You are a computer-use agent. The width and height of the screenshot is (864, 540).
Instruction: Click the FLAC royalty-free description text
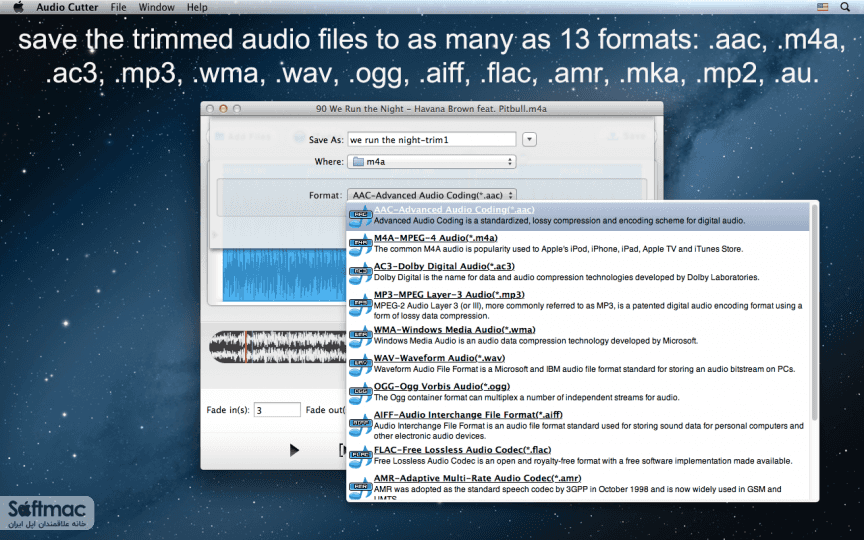coord(583,461)
